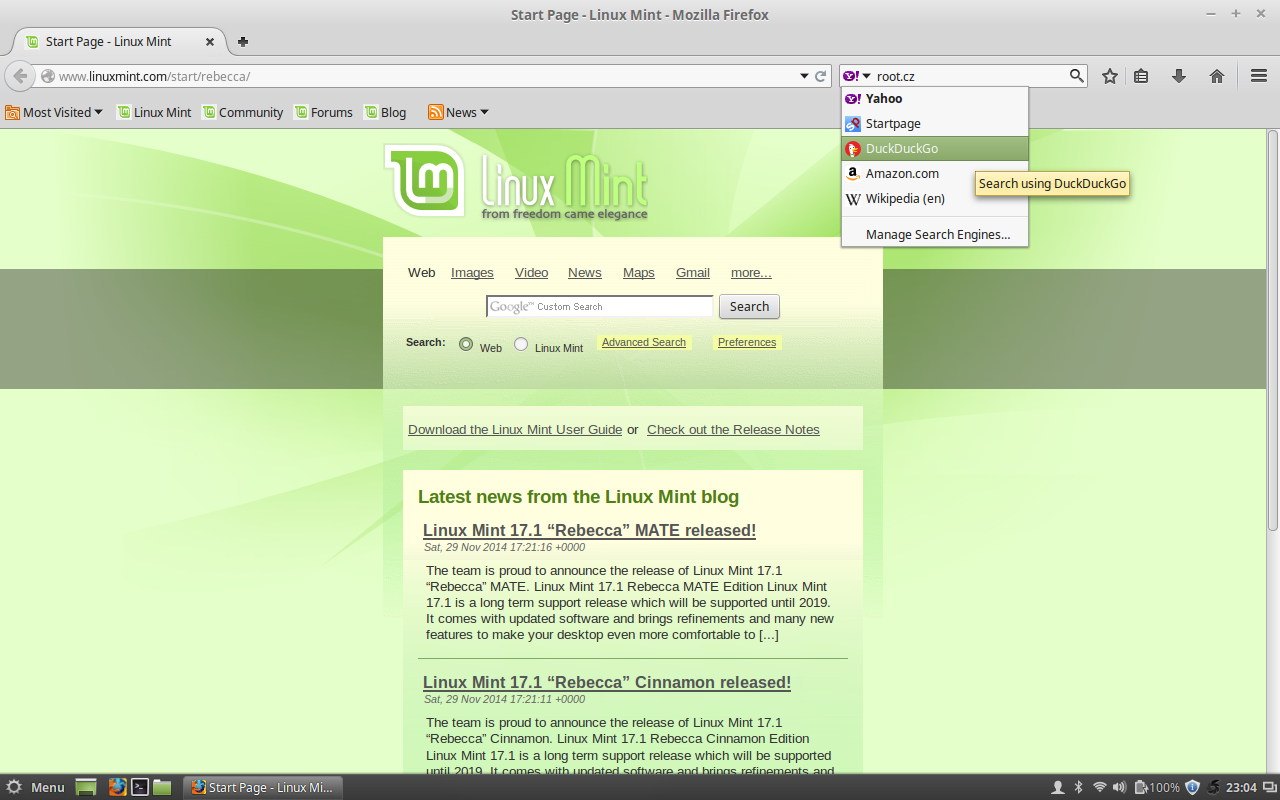Screen dimensions: 1280x800
Task: Open the News bookmarks dropdown
Action: point(457,112)
